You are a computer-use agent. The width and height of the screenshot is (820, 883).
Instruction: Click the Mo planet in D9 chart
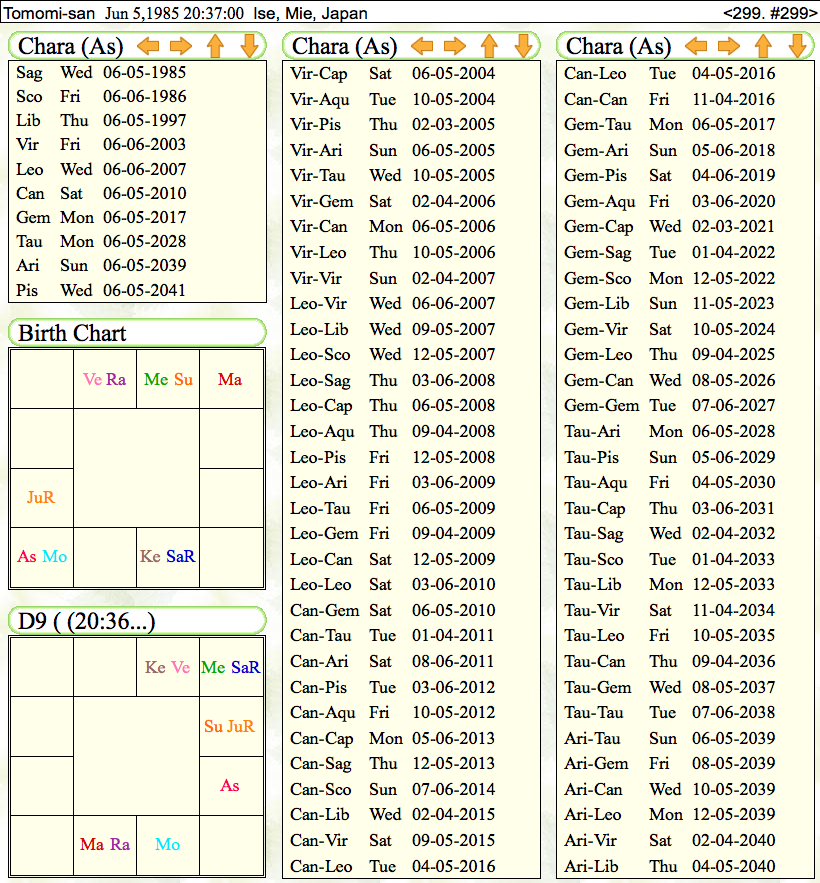pyautogui.click(x=168, y=844)
